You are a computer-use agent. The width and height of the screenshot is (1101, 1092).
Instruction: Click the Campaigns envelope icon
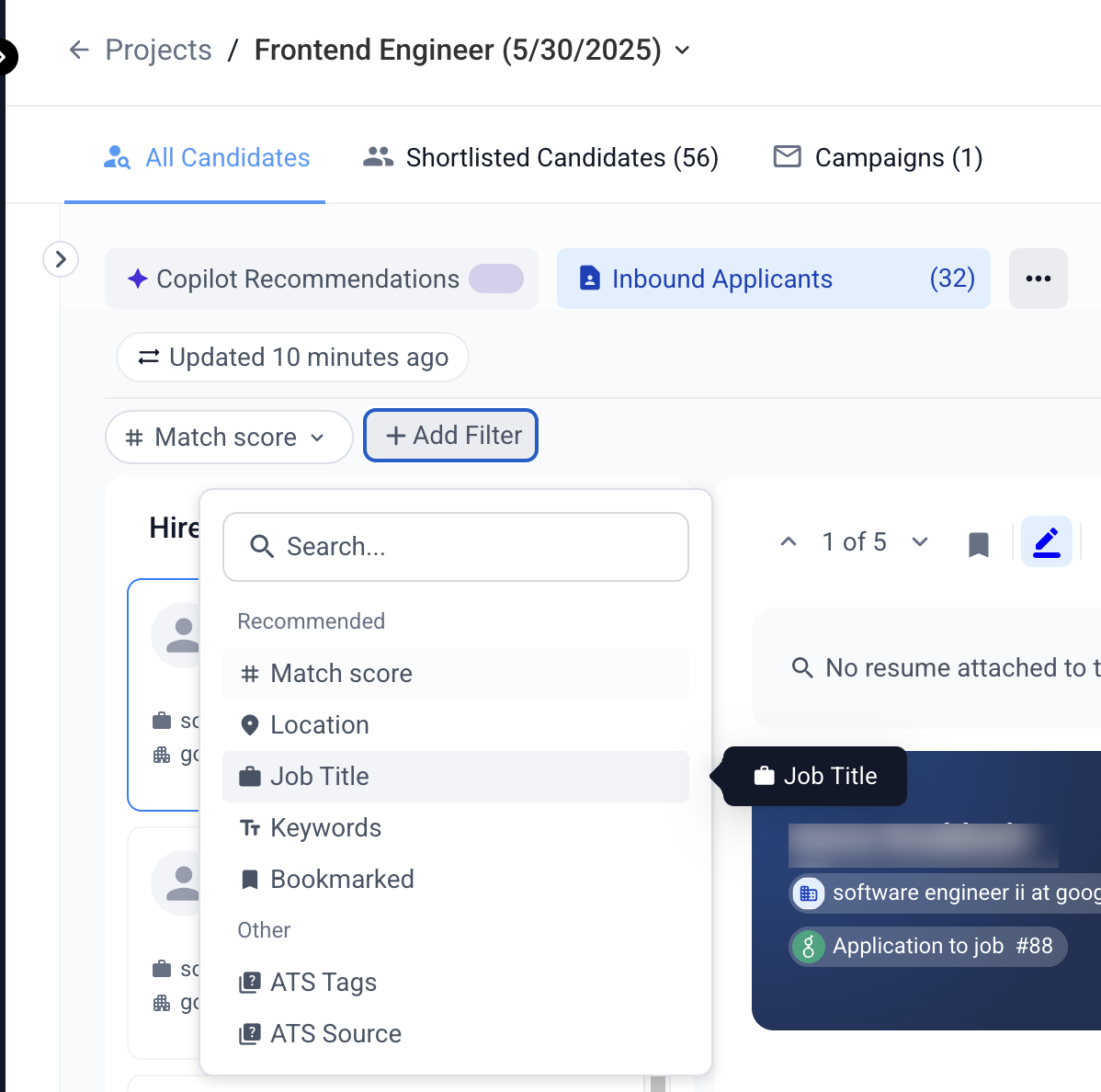pyautogui.click(x=787, y=156)
